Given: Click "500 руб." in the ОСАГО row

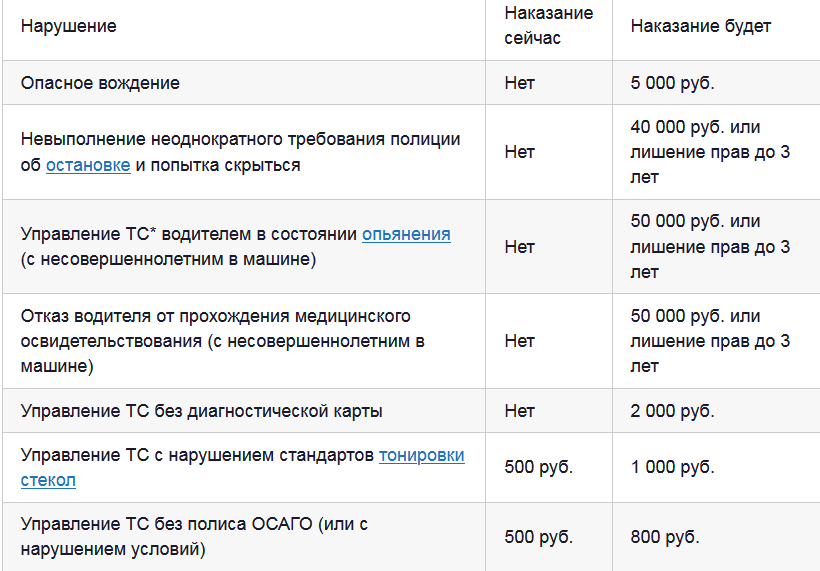Looking at the screenshot, I should point(539,537).
